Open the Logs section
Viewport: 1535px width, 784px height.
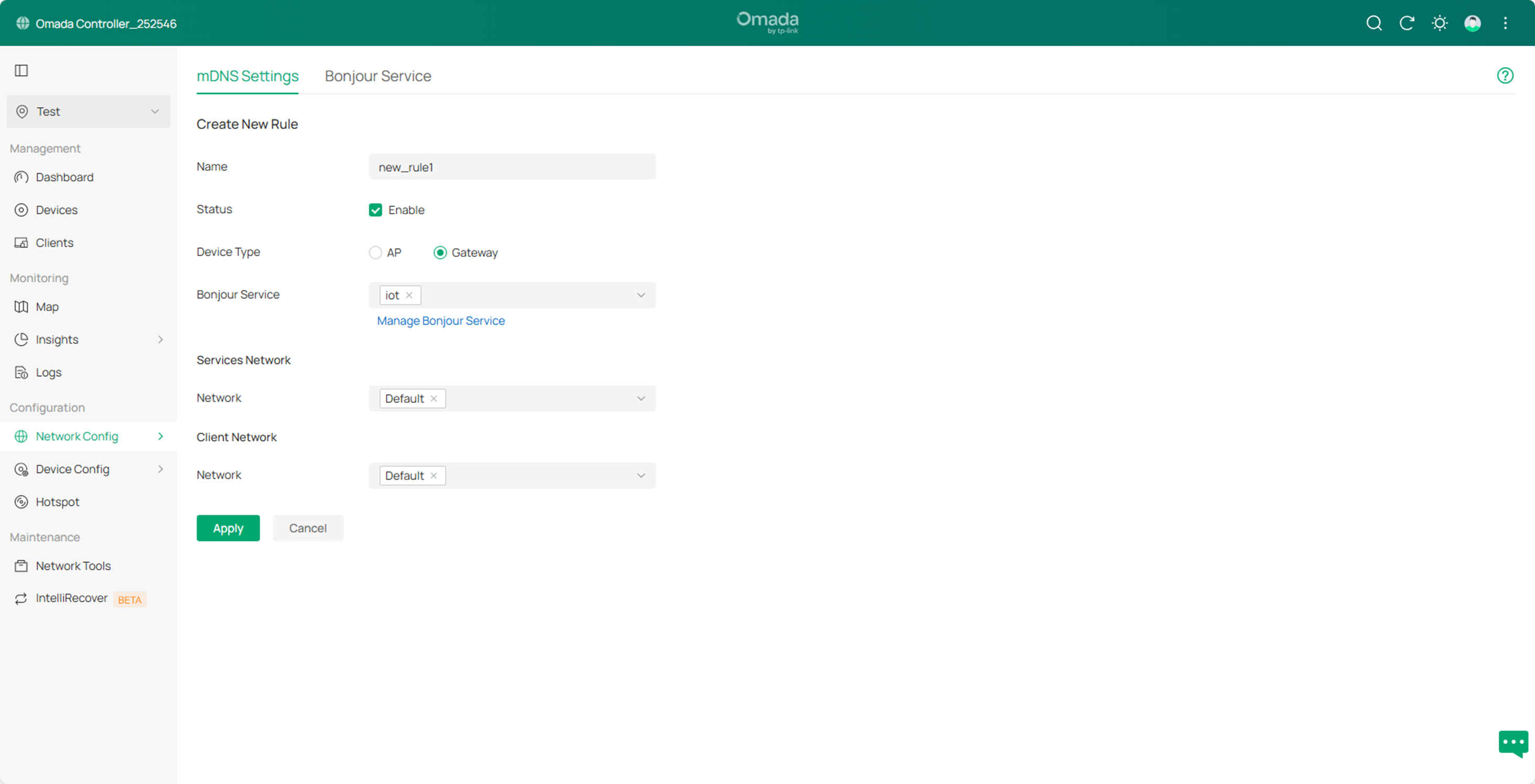48,372
